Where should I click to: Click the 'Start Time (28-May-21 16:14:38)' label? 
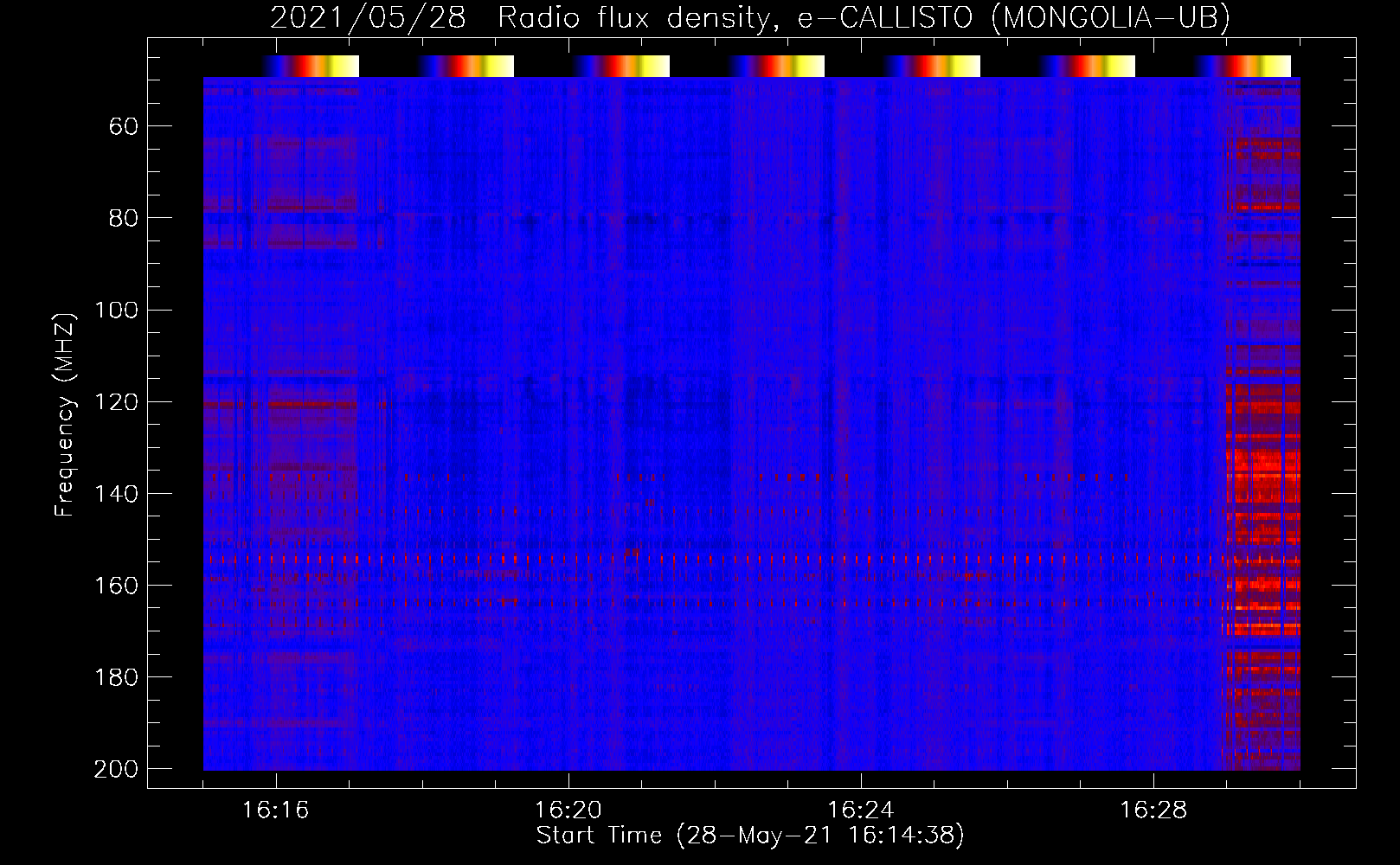[750, 836]
